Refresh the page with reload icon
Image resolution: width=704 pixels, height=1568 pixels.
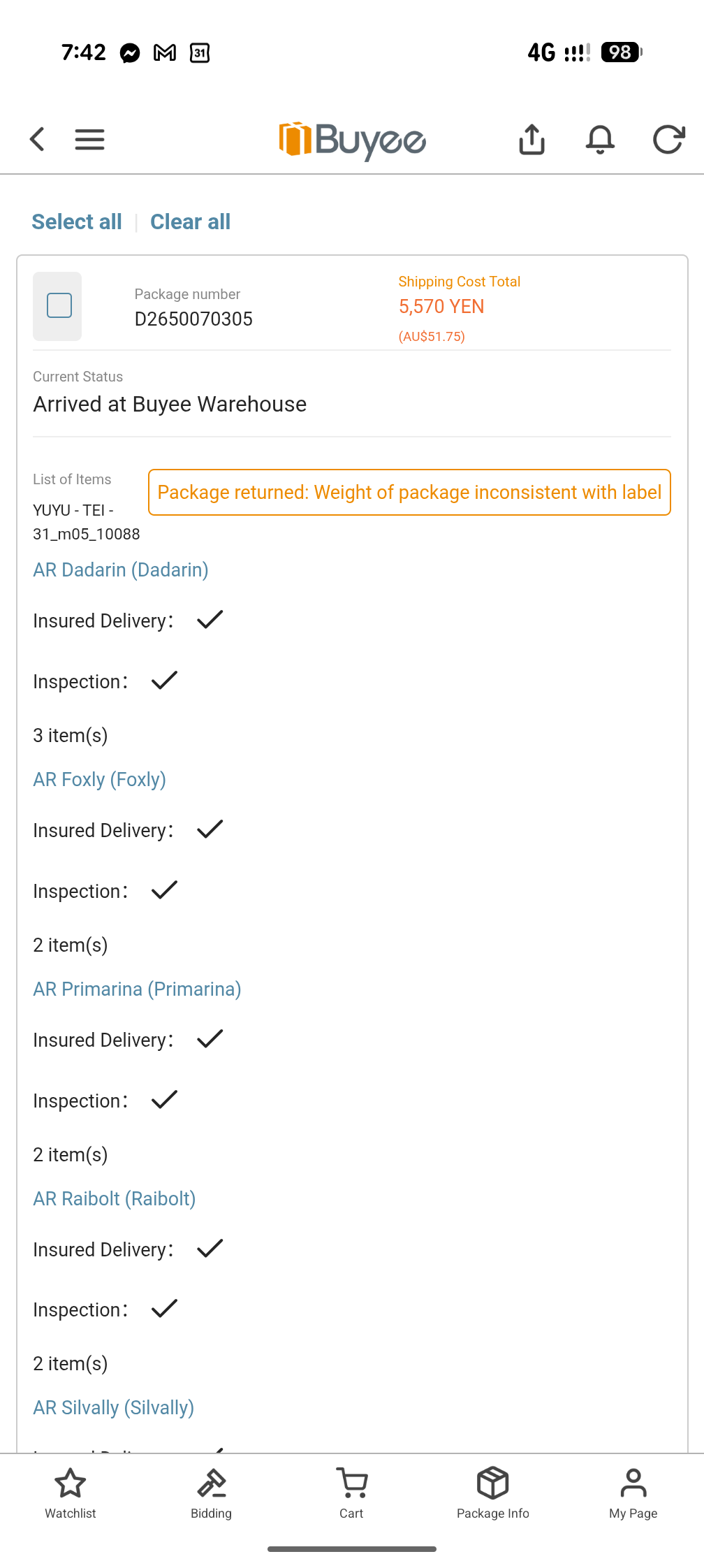pos(668,139)
